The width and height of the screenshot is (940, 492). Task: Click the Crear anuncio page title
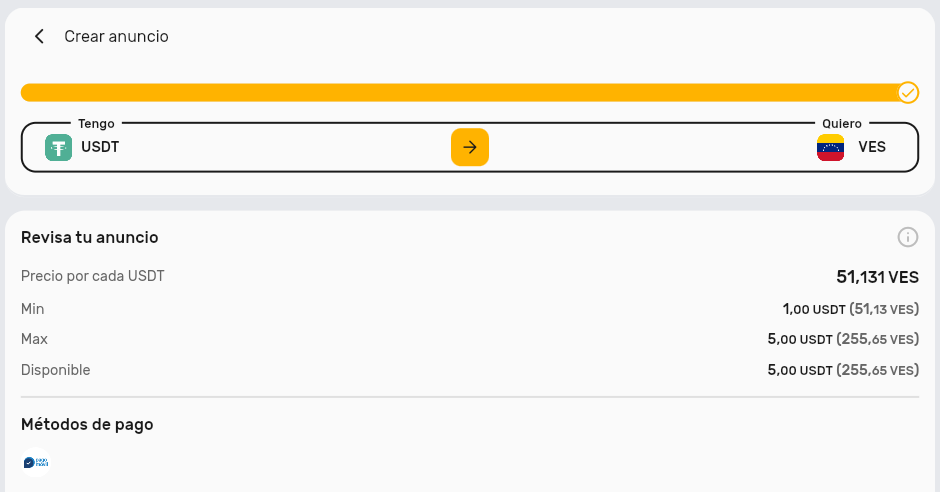pos(116,37)
